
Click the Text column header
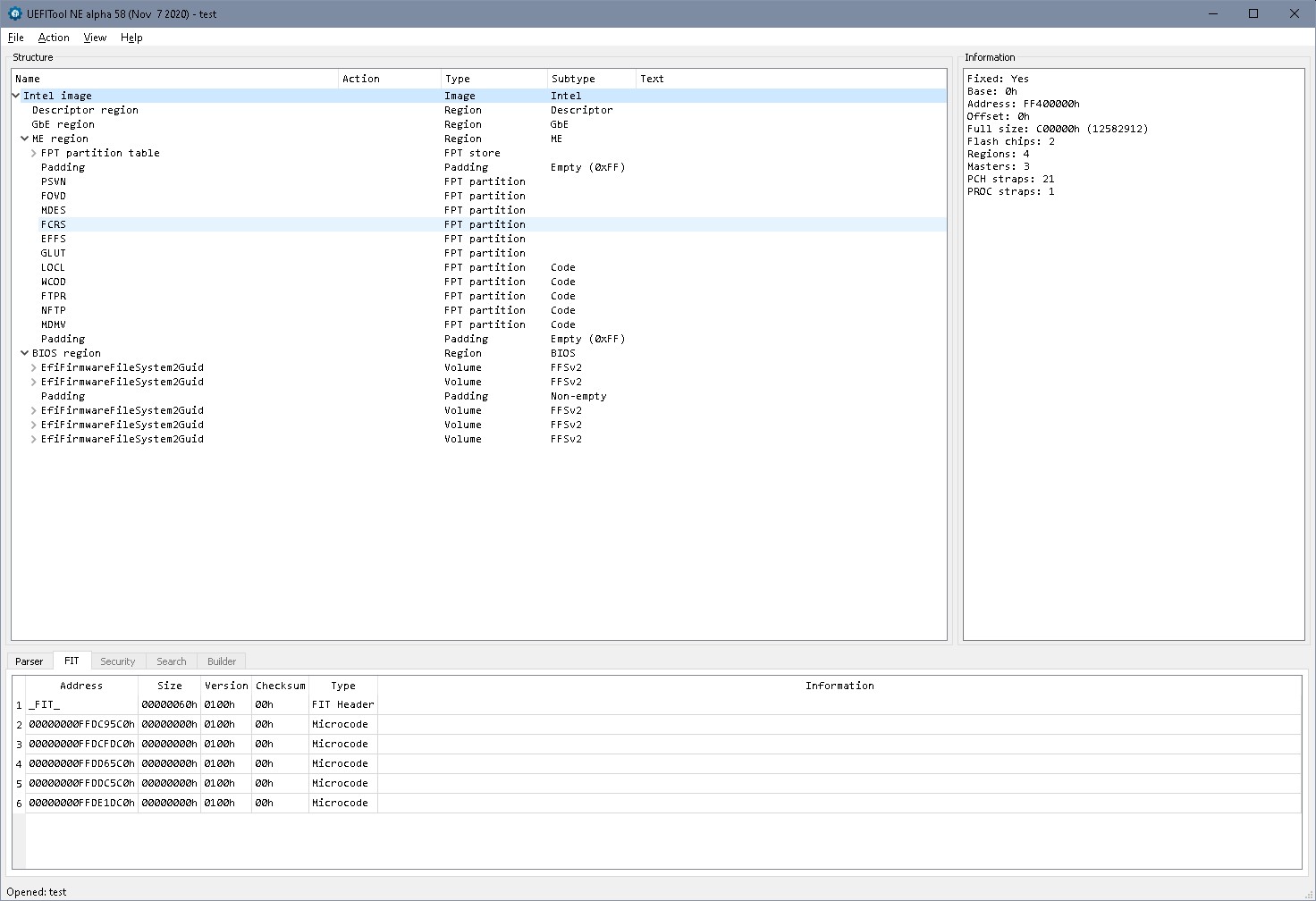click(791, 79)
